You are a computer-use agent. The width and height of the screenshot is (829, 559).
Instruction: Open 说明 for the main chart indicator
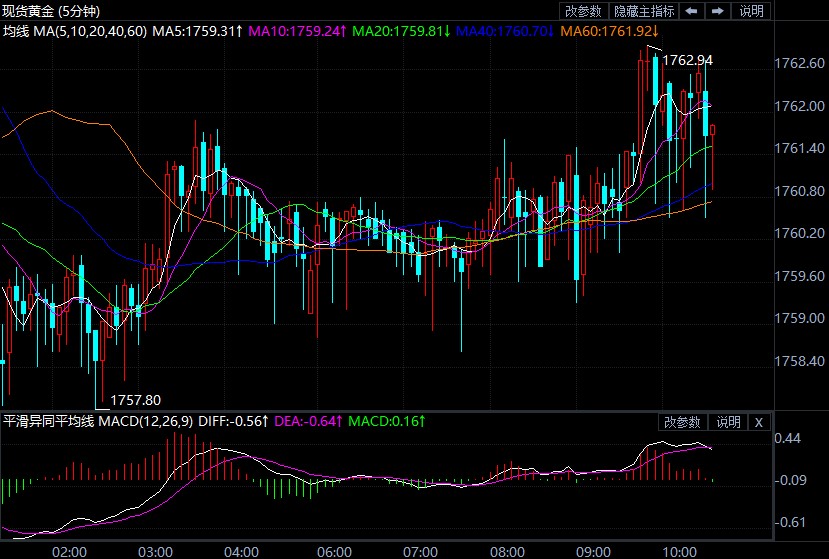[x=751, y=11]
